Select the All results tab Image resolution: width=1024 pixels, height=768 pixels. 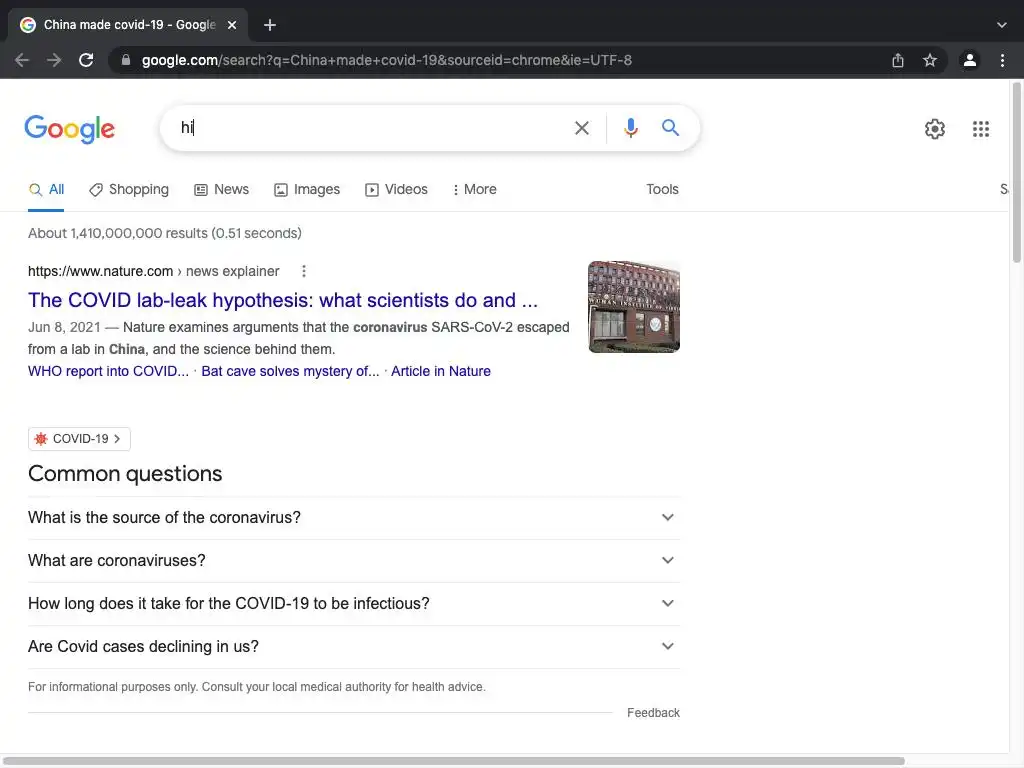click(46, 189)
